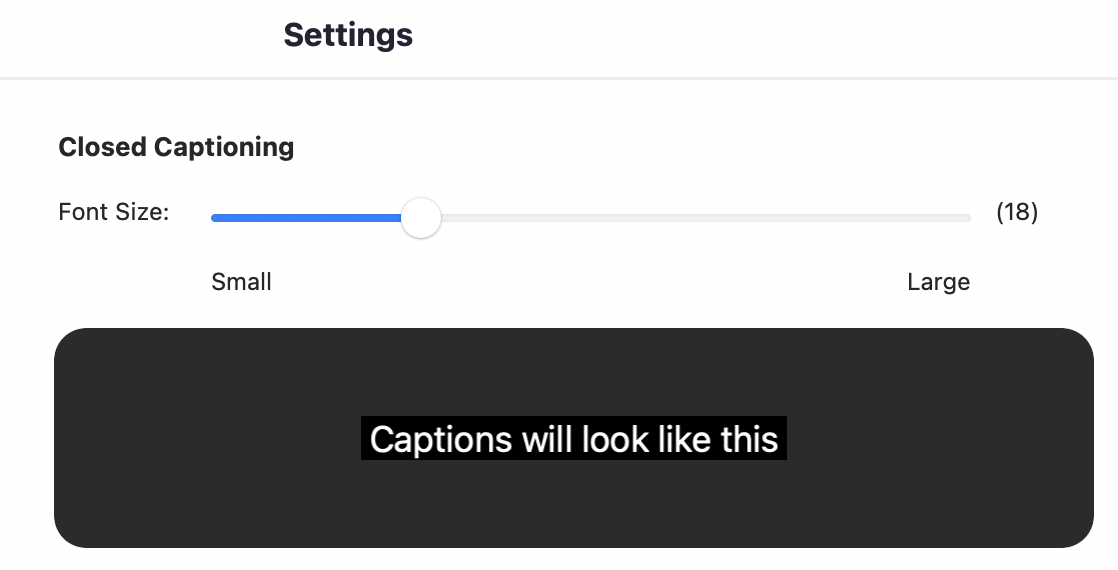
Task: Click the word "will" in the sample caption
Action: tap(546, 439)
